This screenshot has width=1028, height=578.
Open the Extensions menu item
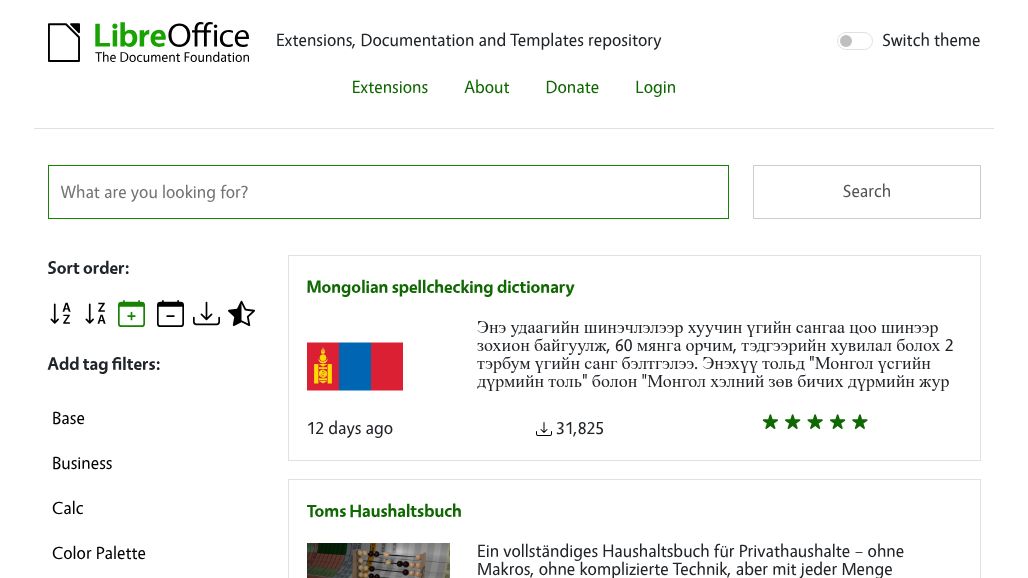coord(389,87)
